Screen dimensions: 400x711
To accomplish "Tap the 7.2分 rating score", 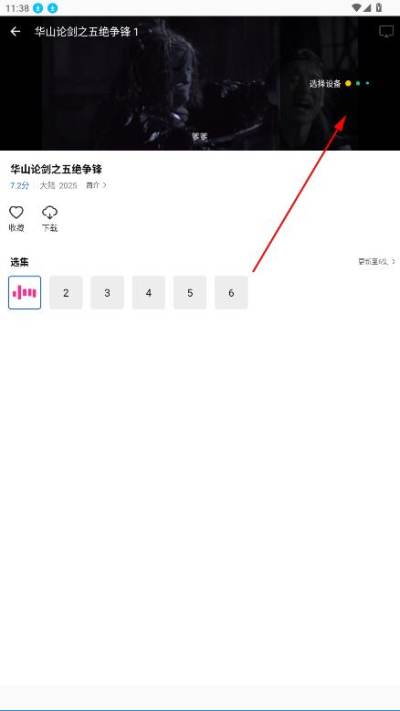I will 20,185.
